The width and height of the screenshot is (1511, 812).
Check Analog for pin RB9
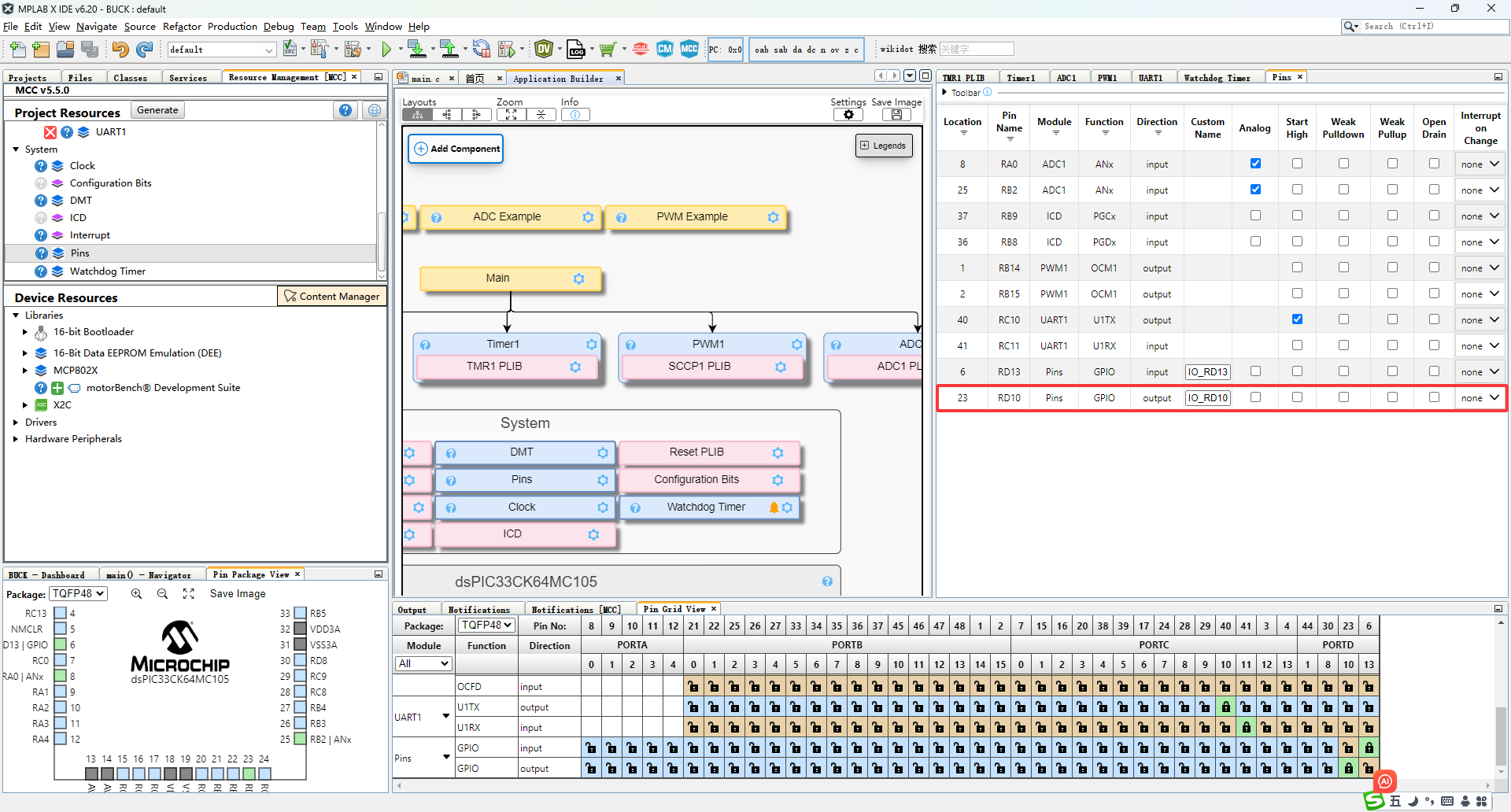click(1255, 216)
